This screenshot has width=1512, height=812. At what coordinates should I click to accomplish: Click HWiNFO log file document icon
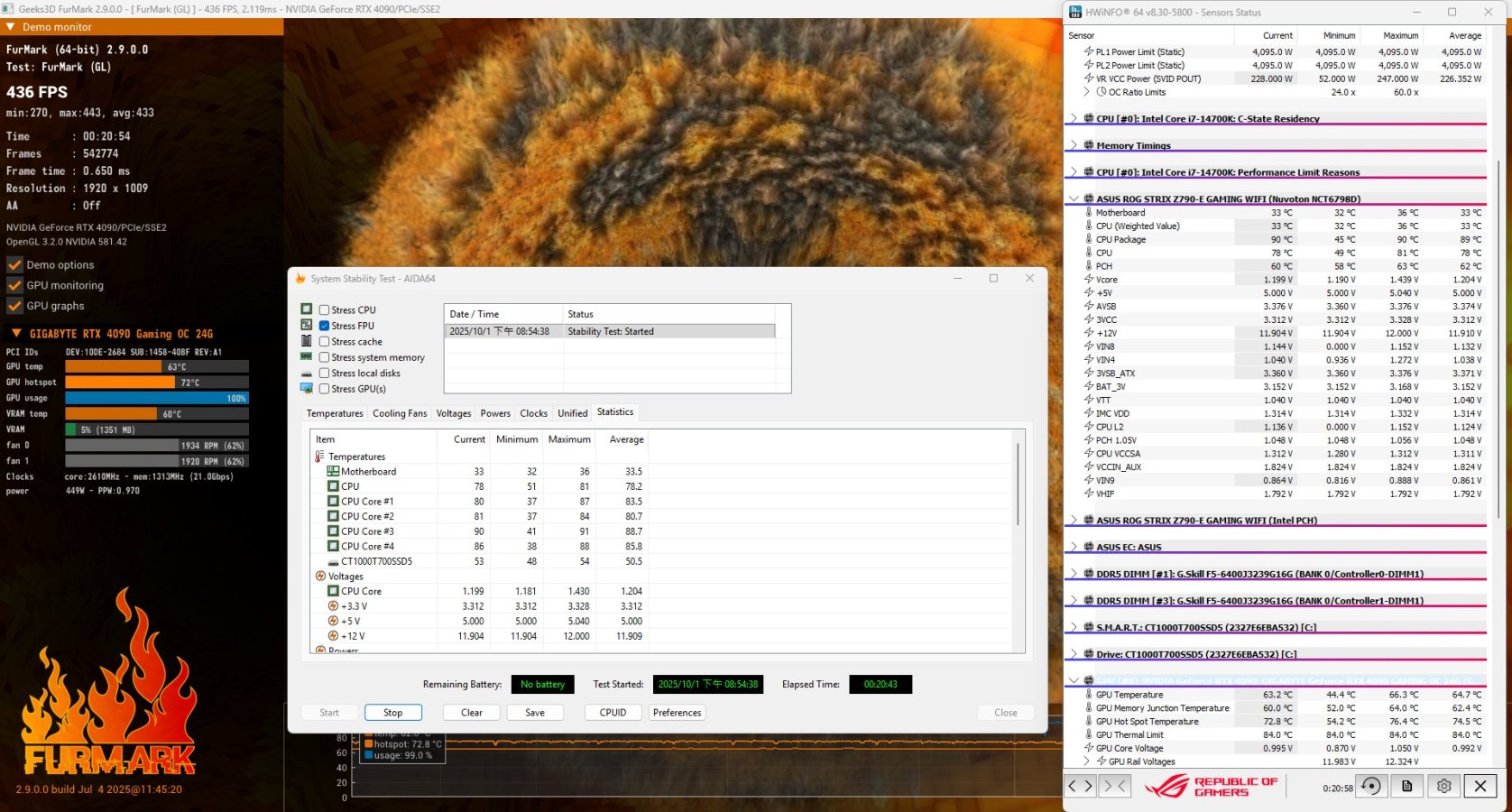[x=1406, y=786]
